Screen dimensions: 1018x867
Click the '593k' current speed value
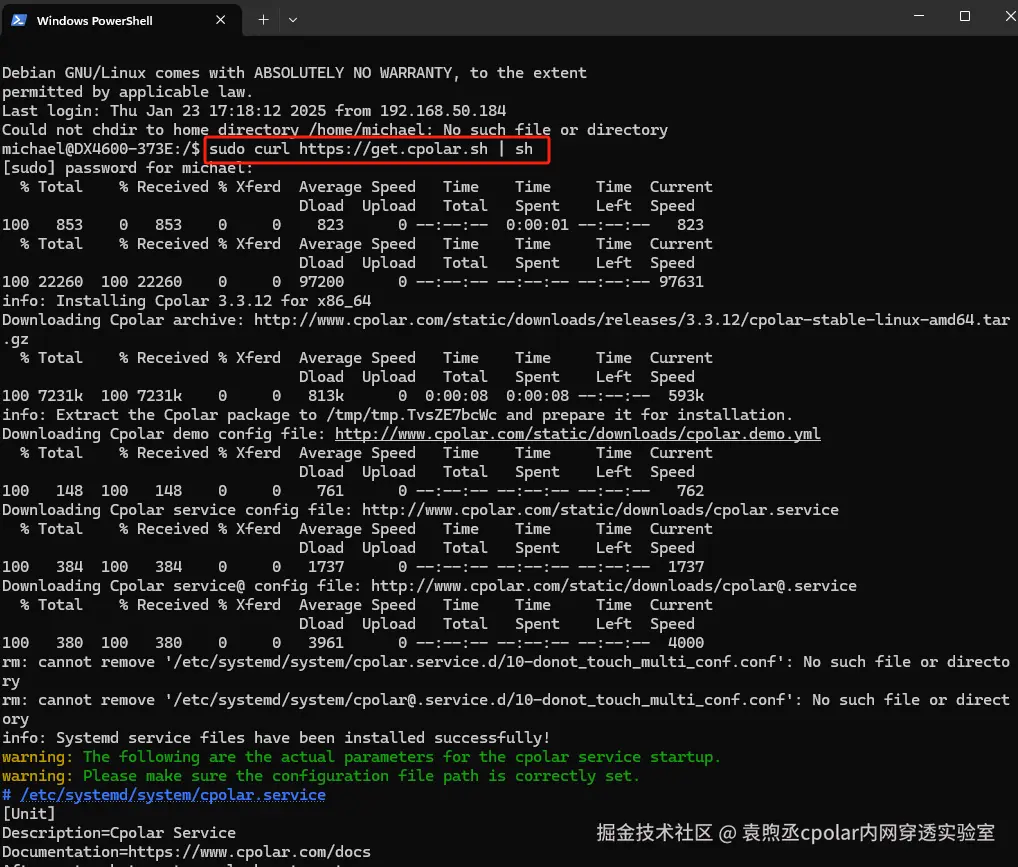click(686, 396)
